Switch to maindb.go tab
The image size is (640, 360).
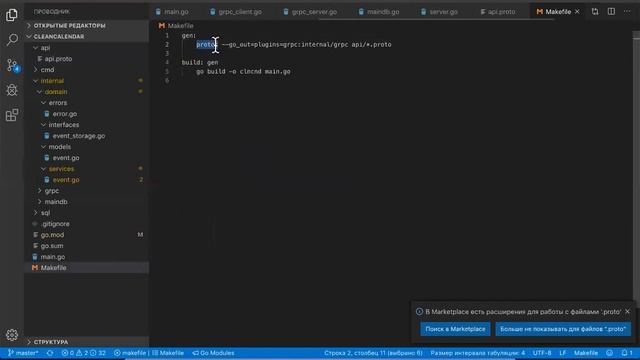point(379,12)
